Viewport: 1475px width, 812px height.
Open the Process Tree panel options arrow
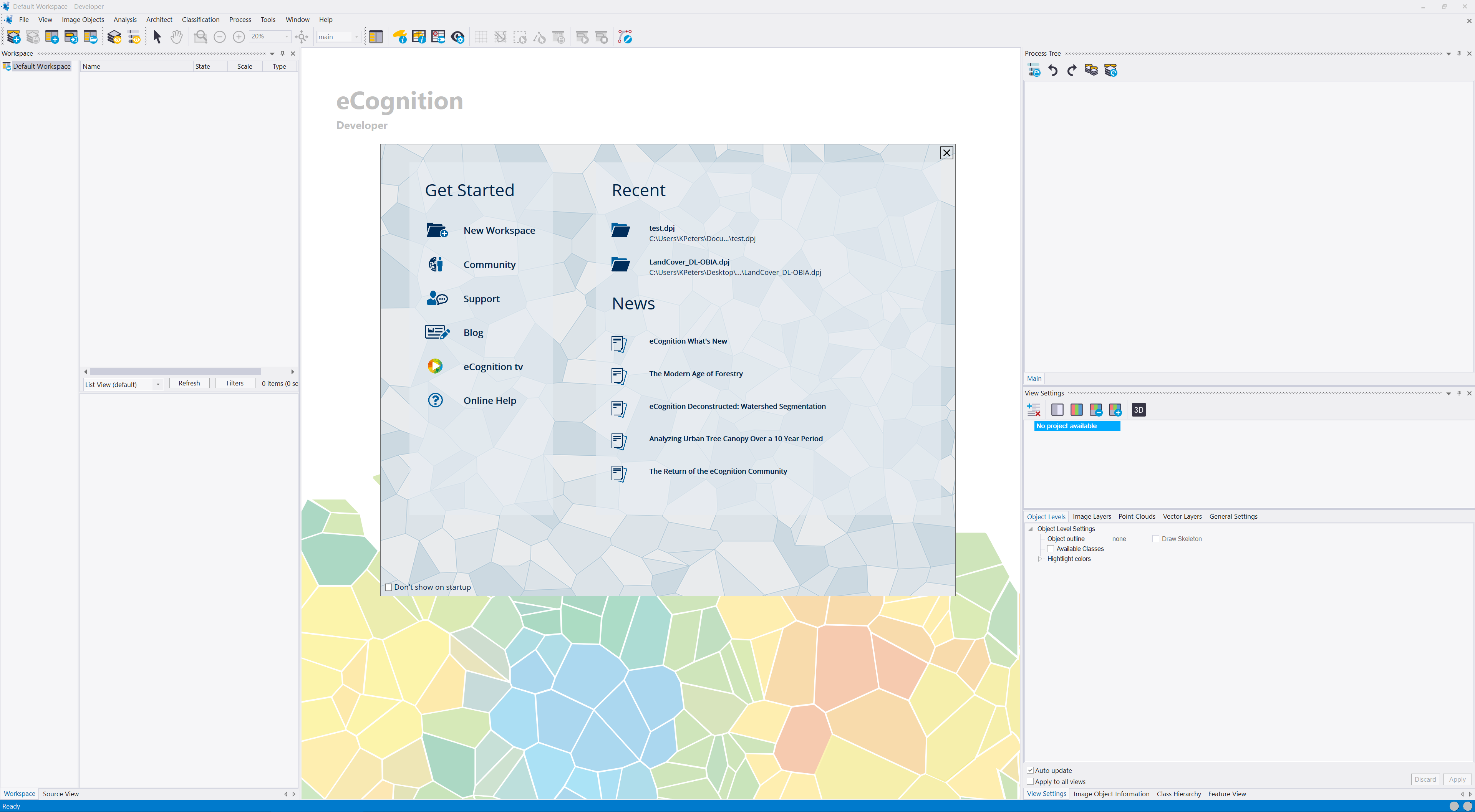click(1448, 54)
